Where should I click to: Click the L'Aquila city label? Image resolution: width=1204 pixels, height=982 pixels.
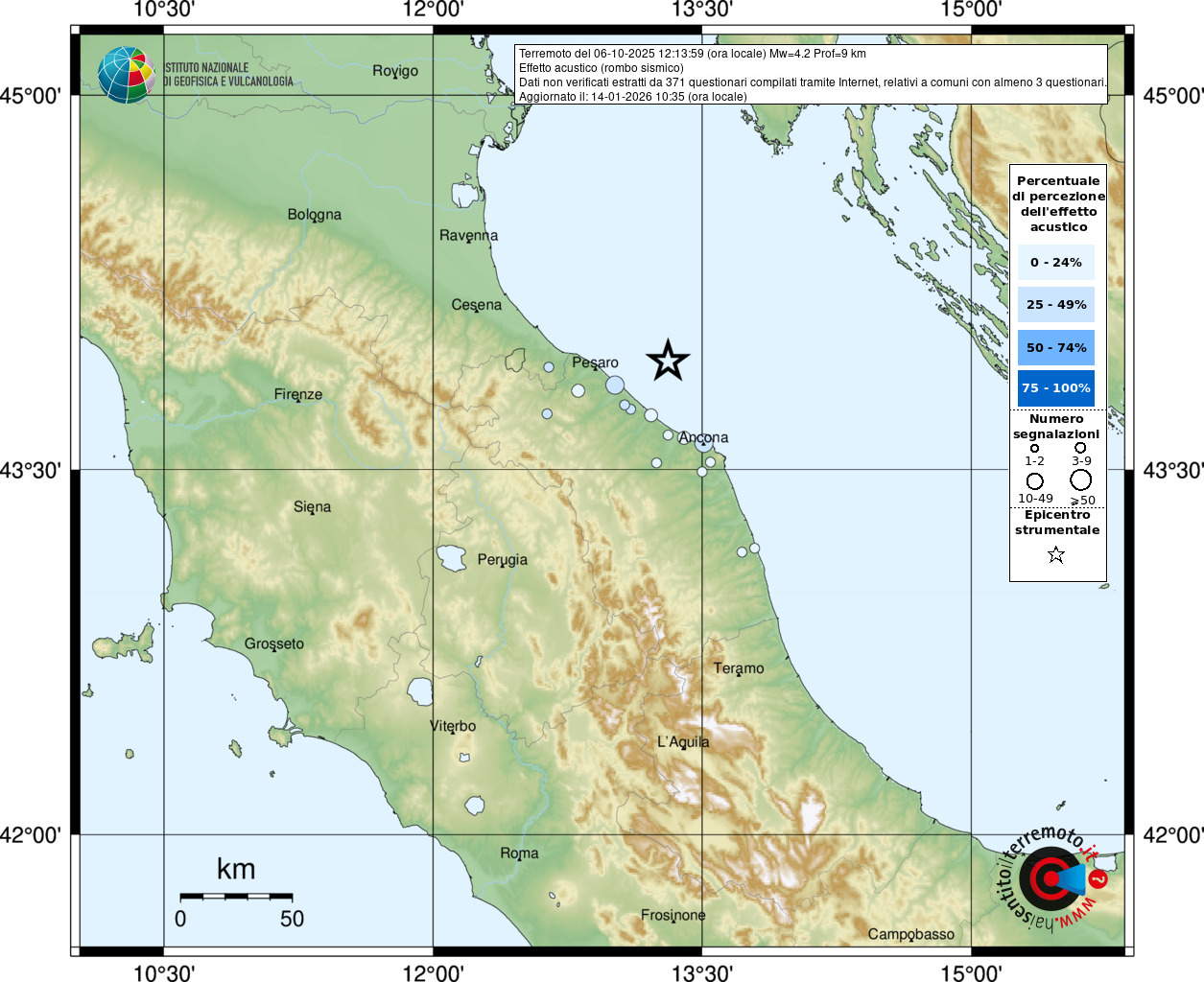point(683,742)
